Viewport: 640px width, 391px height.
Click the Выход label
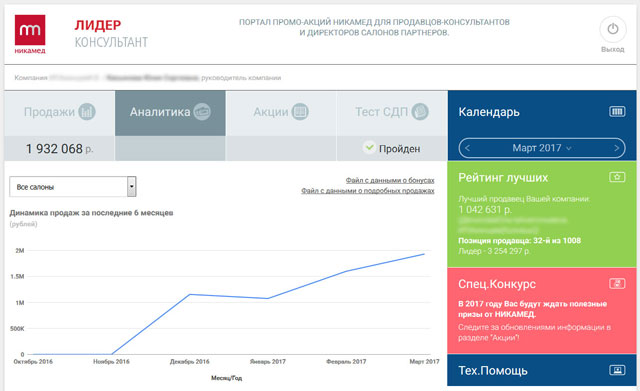613,49
